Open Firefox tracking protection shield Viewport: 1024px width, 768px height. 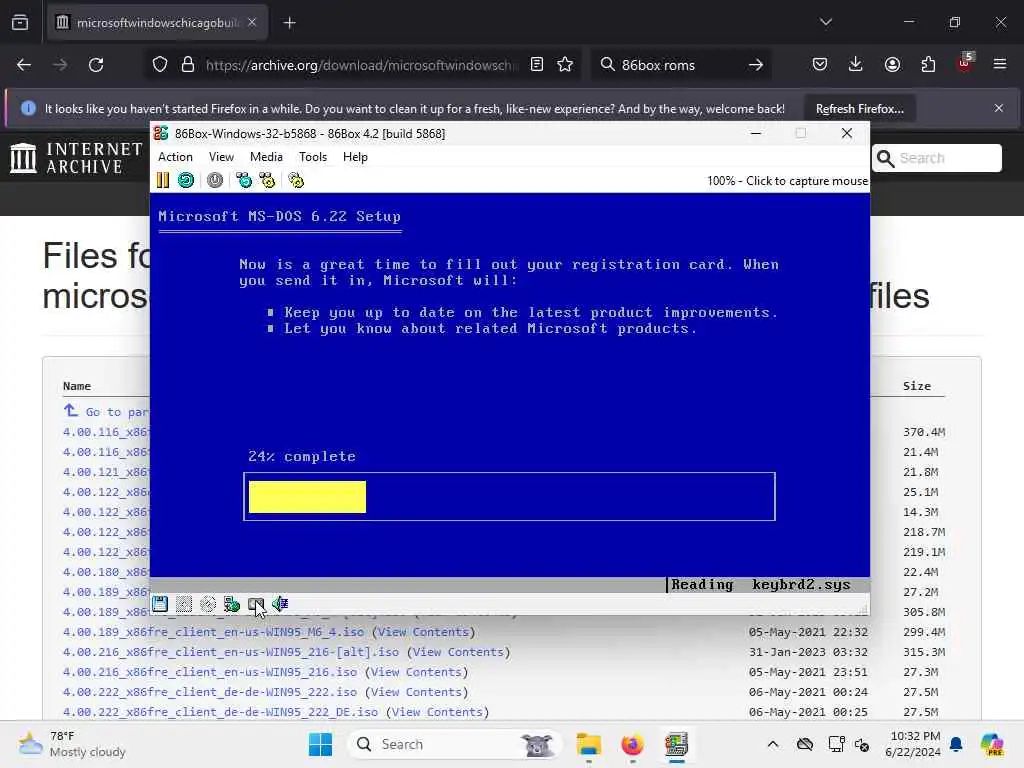(160, 65)
